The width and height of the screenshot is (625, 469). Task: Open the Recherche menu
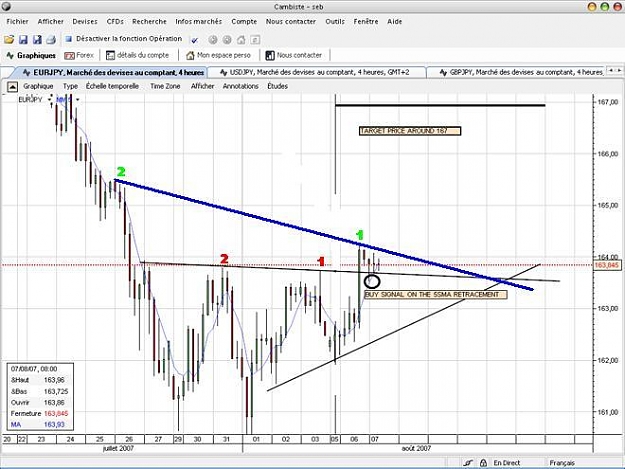149,22
